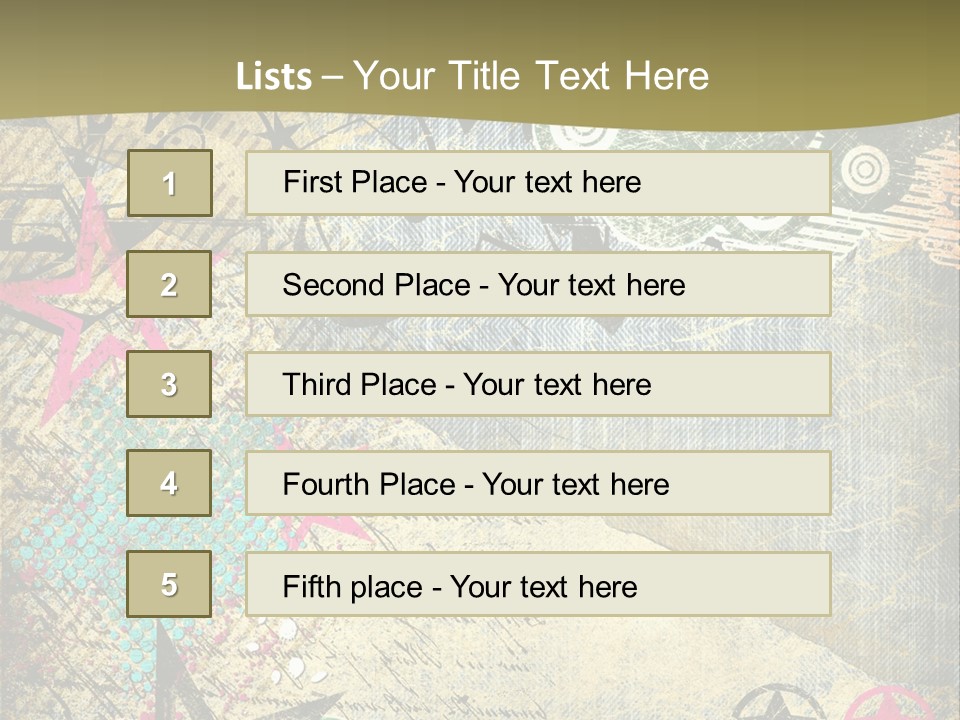960x720 pixels.
Task: Click the number 5 box
Action: [x=170, y=584]
